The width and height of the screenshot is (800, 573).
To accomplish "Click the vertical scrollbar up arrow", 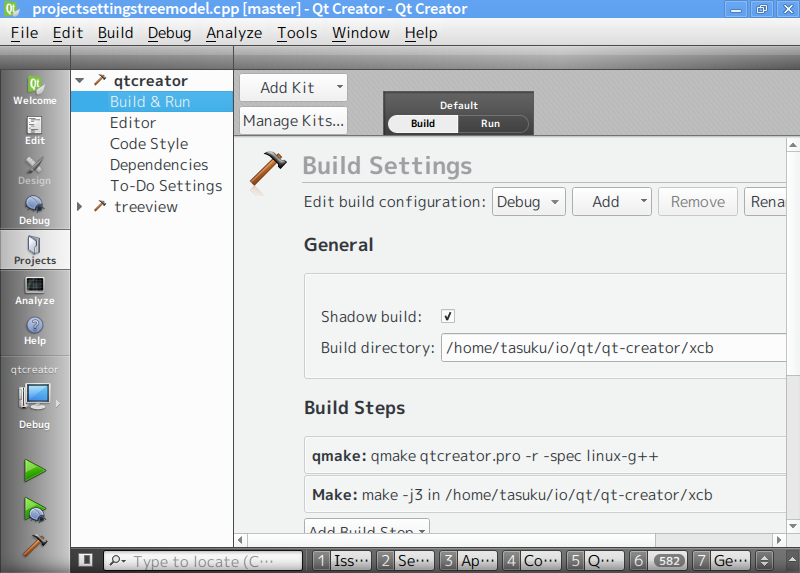I will (x=793, y=145).
